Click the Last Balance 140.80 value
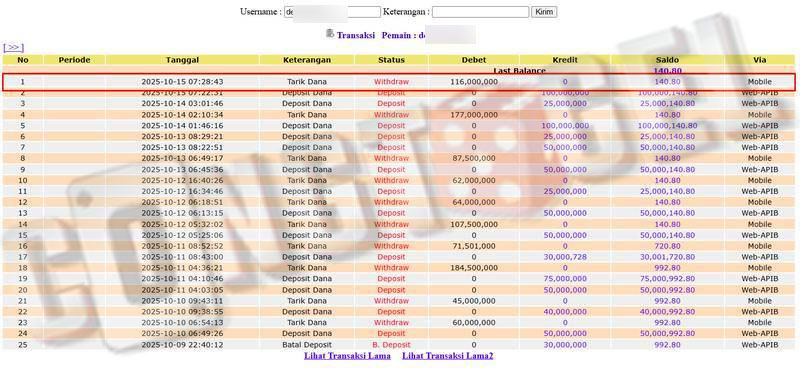 point(667,70)
